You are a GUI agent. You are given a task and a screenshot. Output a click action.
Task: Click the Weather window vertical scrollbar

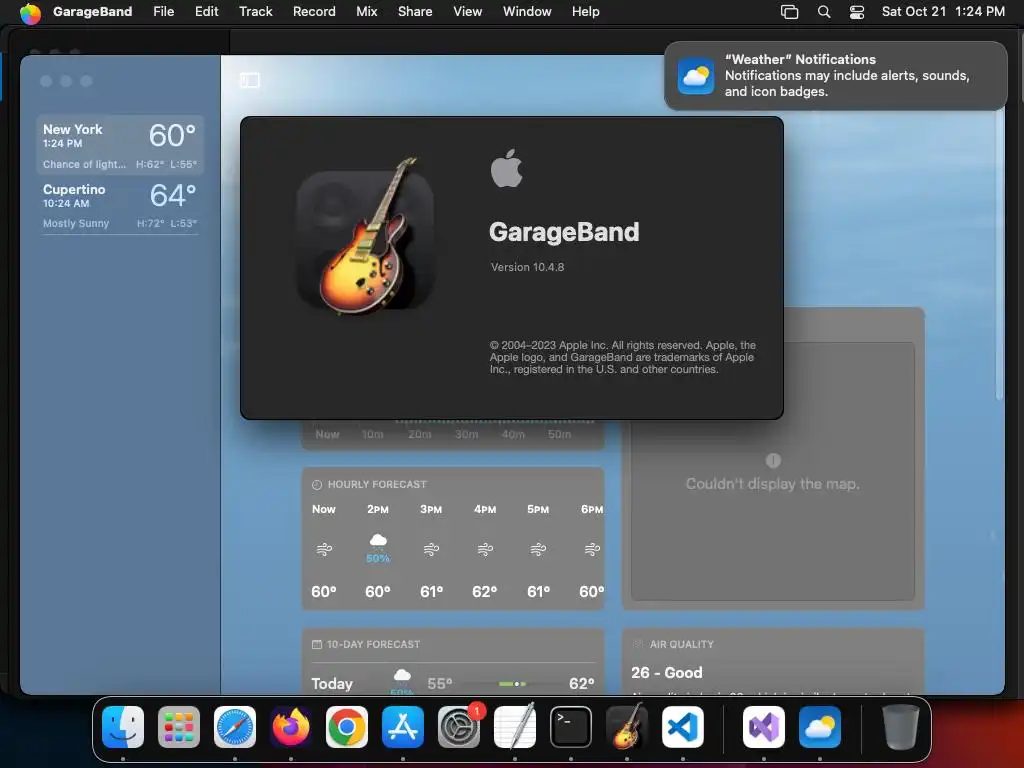pos(999,255)
